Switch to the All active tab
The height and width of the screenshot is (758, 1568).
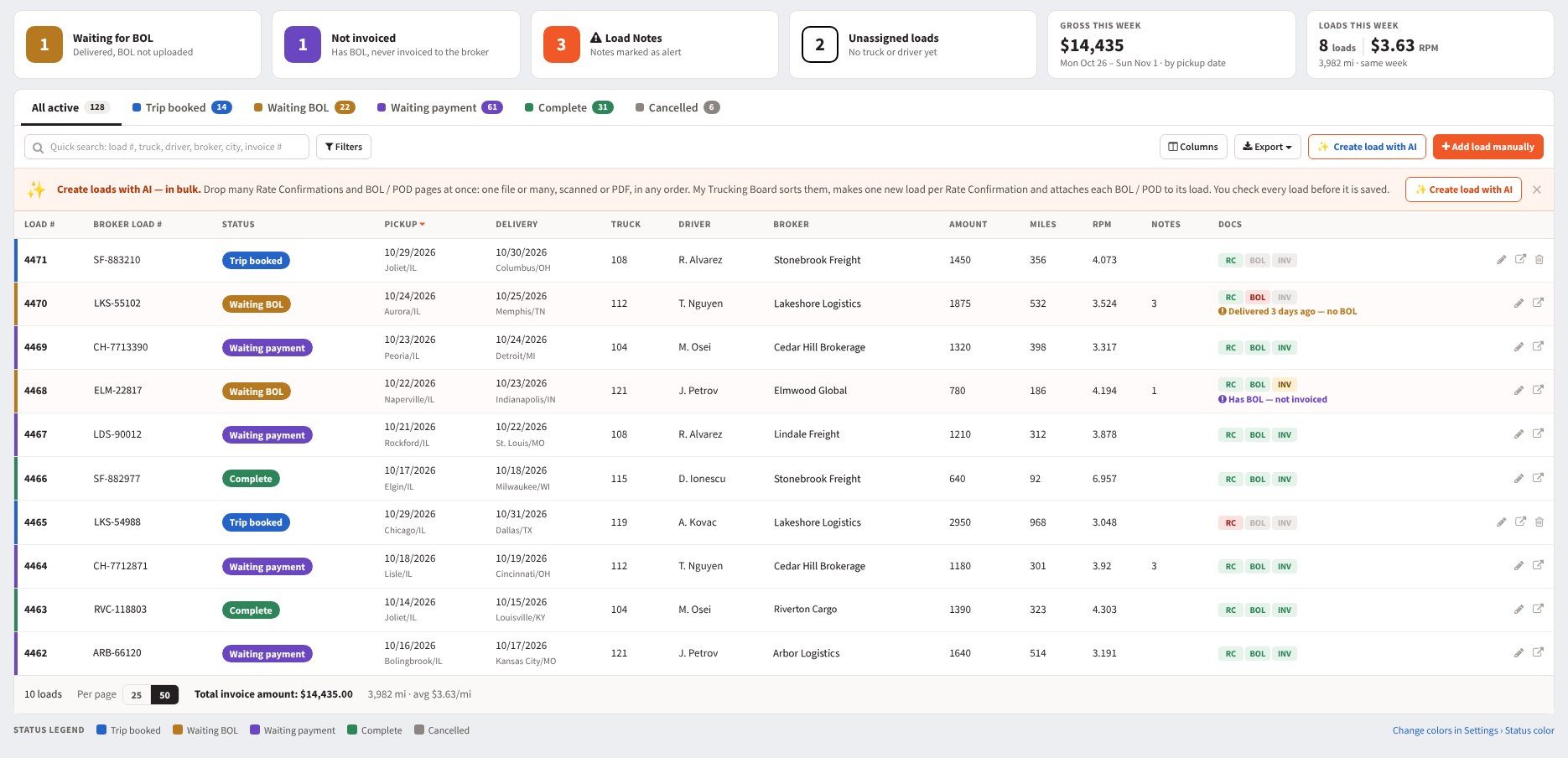[x=70, y=107]
